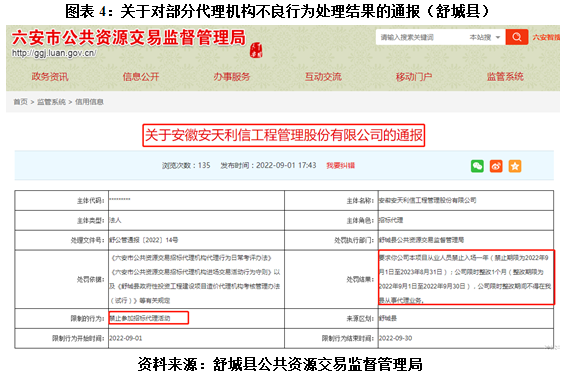Click the 限制行为开始时间 label
Image resolution: width=570 pixels, height=381 pixels.
click(78, 338)
